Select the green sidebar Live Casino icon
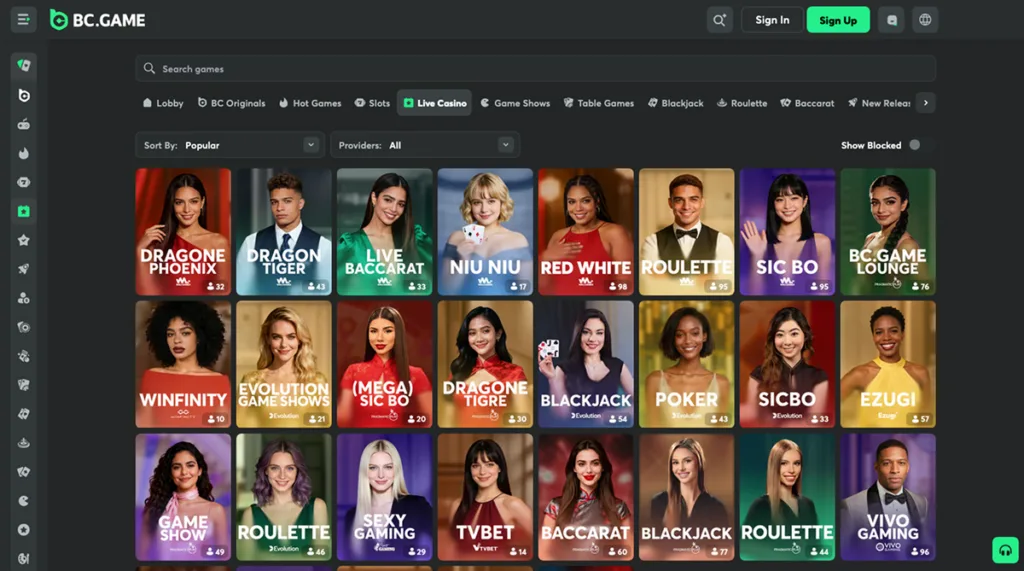The width and height of the screenshot is (1024, 571). pos(24,211)
